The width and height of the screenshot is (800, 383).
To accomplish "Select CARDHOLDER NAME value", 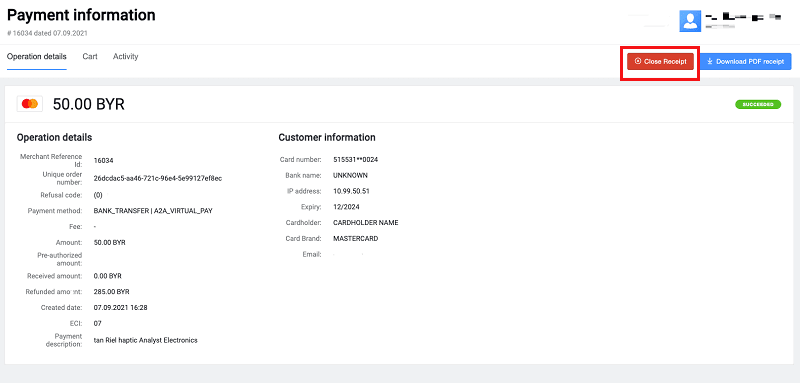I will click(x=366, y=223).
